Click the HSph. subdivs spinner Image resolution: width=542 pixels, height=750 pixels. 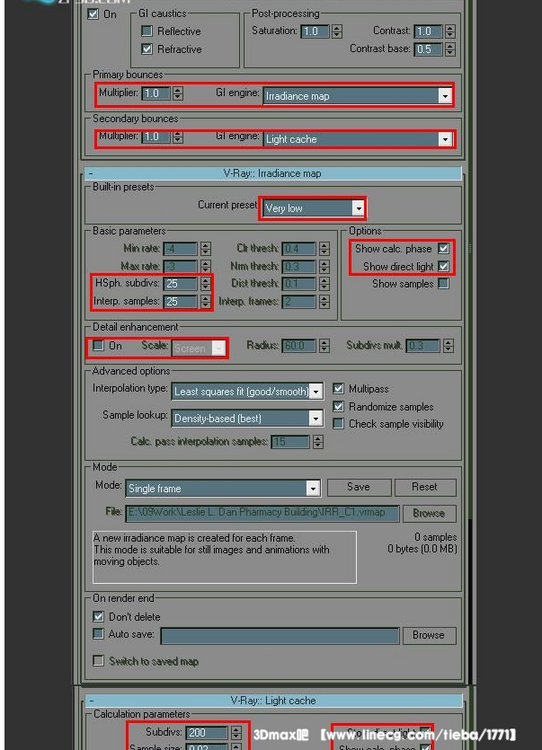[206, 284]
